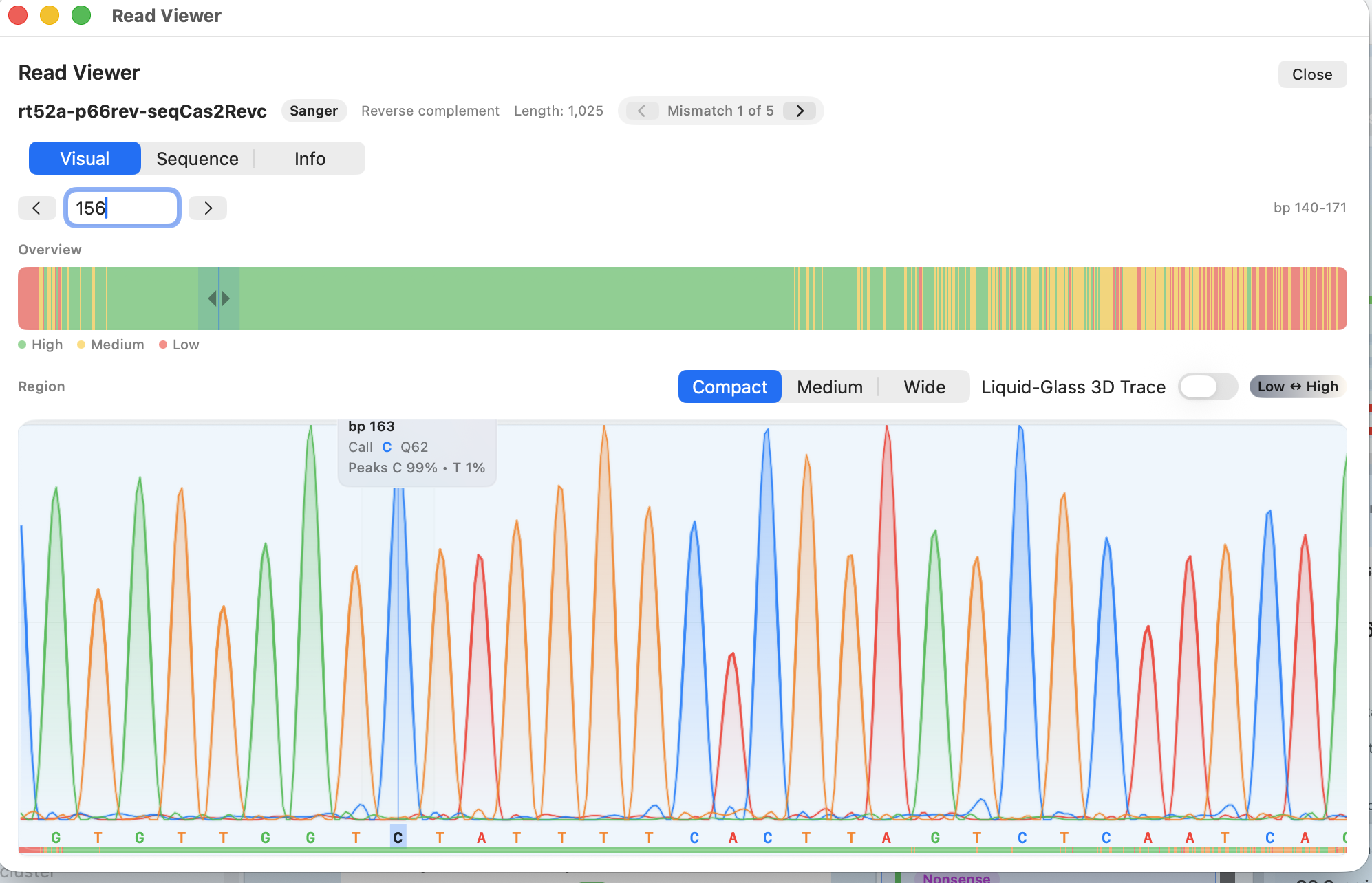
Task: Click the yellow Medium quality legend dot
Action: click(x=81, y=345)
